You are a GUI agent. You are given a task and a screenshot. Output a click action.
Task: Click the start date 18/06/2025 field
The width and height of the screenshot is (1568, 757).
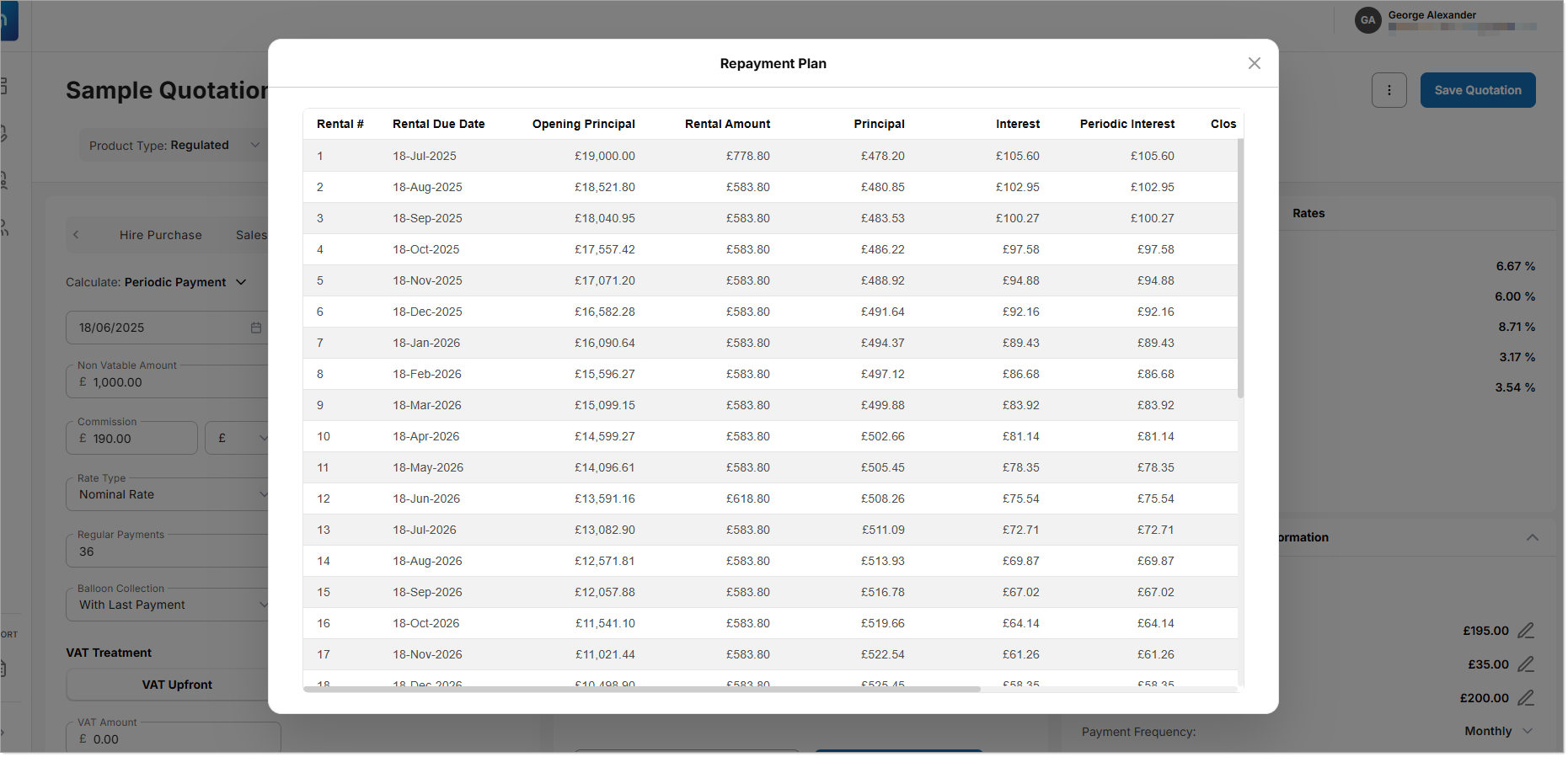(167, 328)
